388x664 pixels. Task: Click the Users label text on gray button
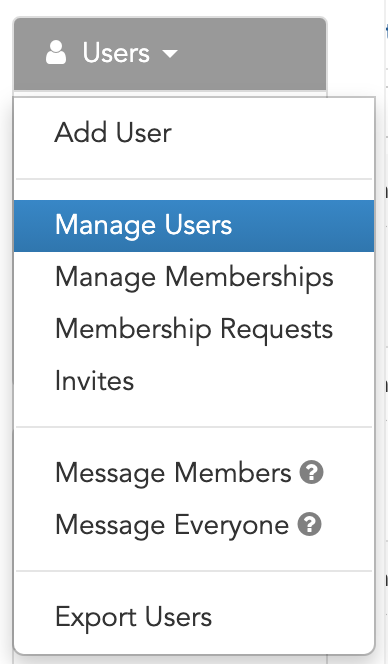[116, 53]
